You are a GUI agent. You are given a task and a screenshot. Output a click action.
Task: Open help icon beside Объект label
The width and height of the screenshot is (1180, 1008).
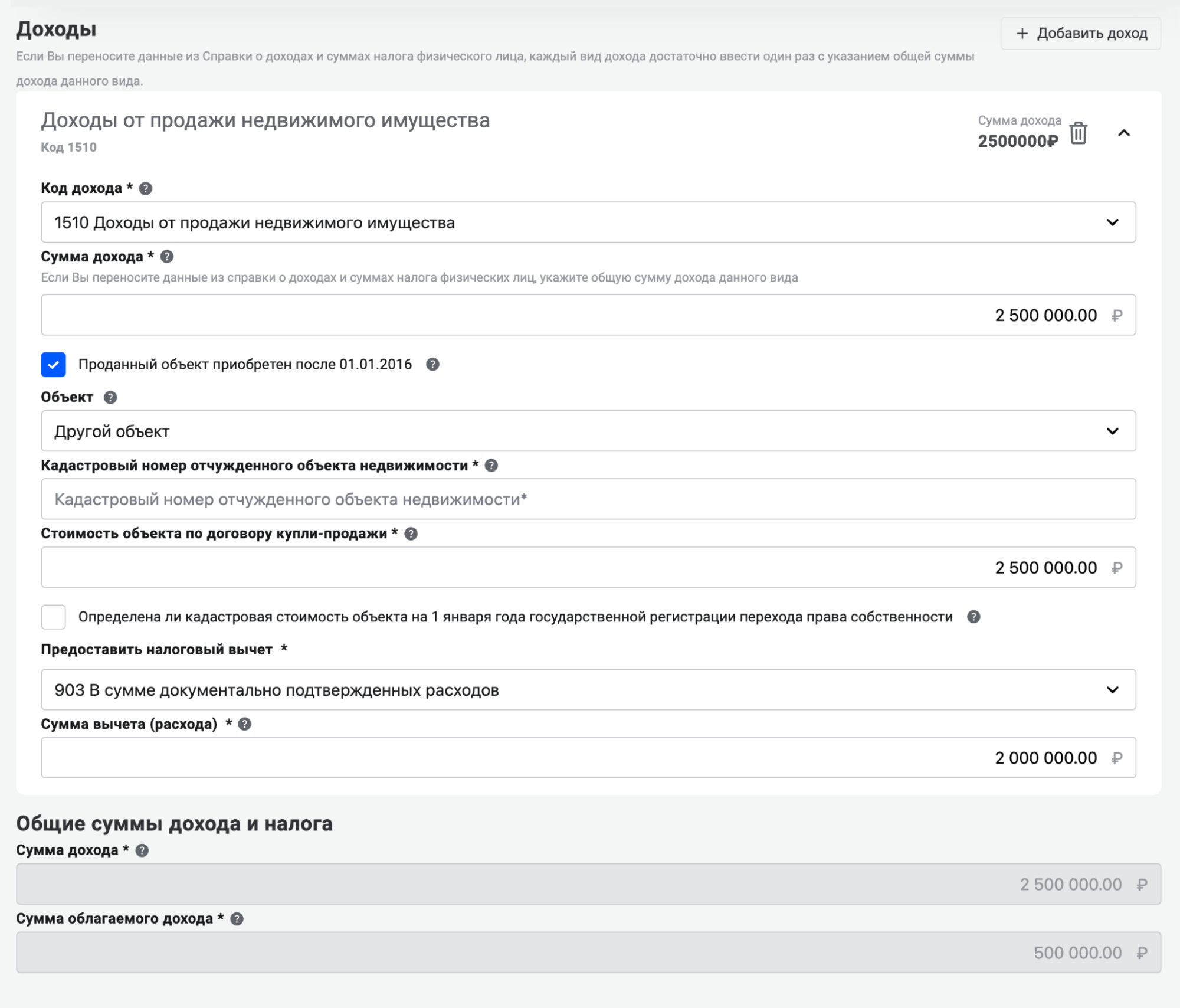110,397
